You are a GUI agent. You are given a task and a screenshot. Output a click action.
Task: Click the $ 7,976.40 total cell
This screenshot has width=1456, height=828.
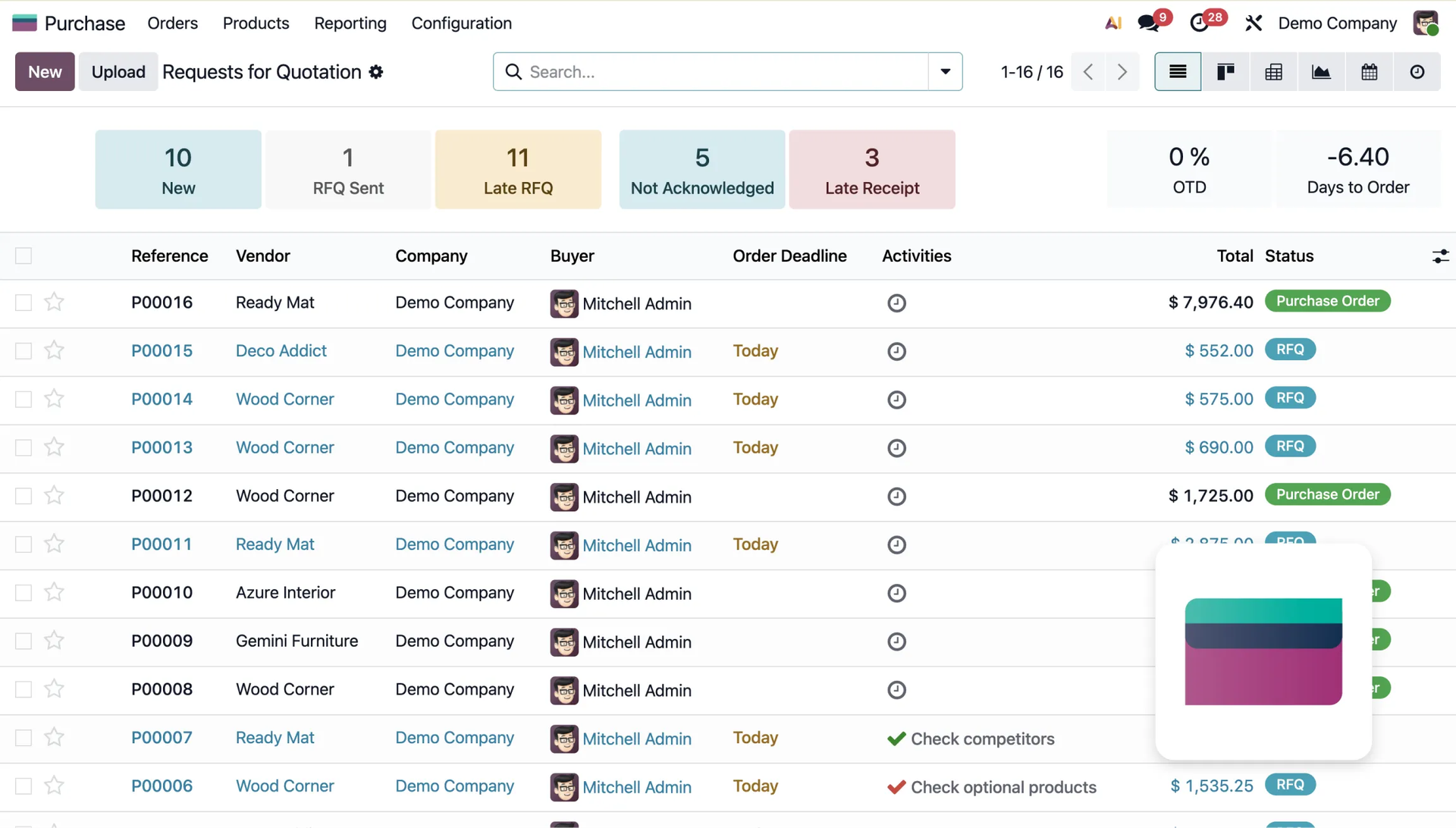pyautogui.click(x=1210, y=303)
